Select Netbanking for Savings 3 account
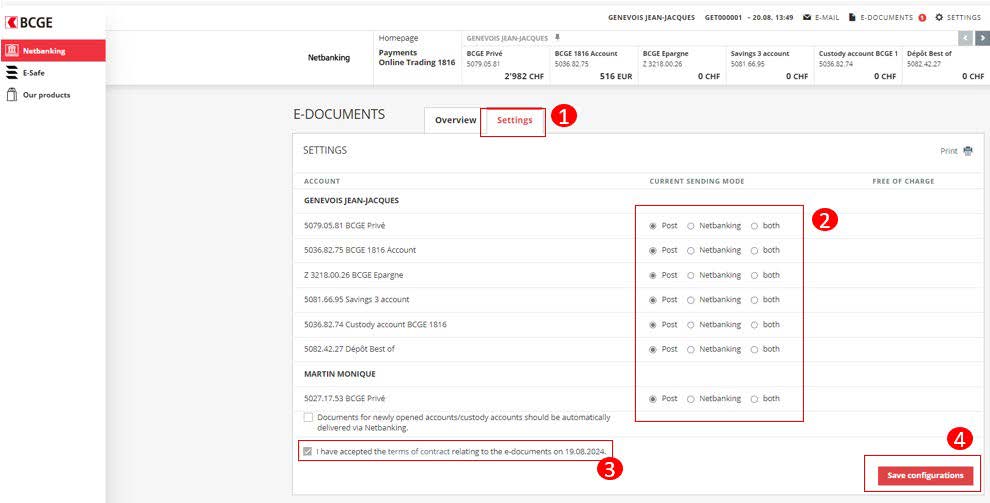The image size is (990, 503). (x=691, y=300)
